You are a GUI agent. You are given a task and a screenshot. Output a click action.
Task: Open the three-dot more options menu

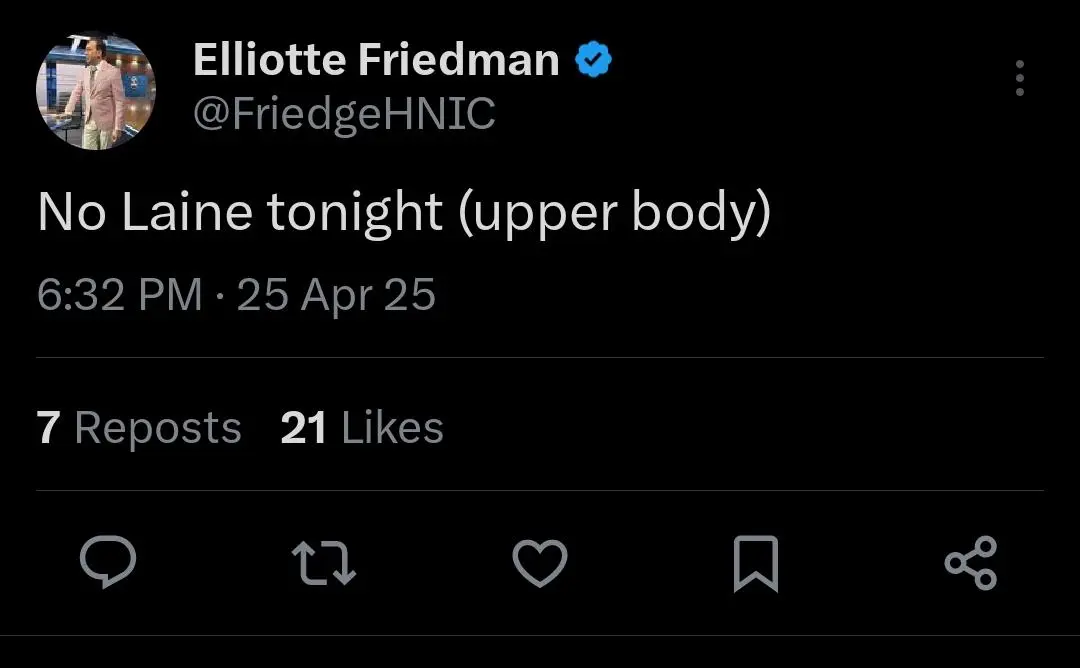(x=1020, y=78)
